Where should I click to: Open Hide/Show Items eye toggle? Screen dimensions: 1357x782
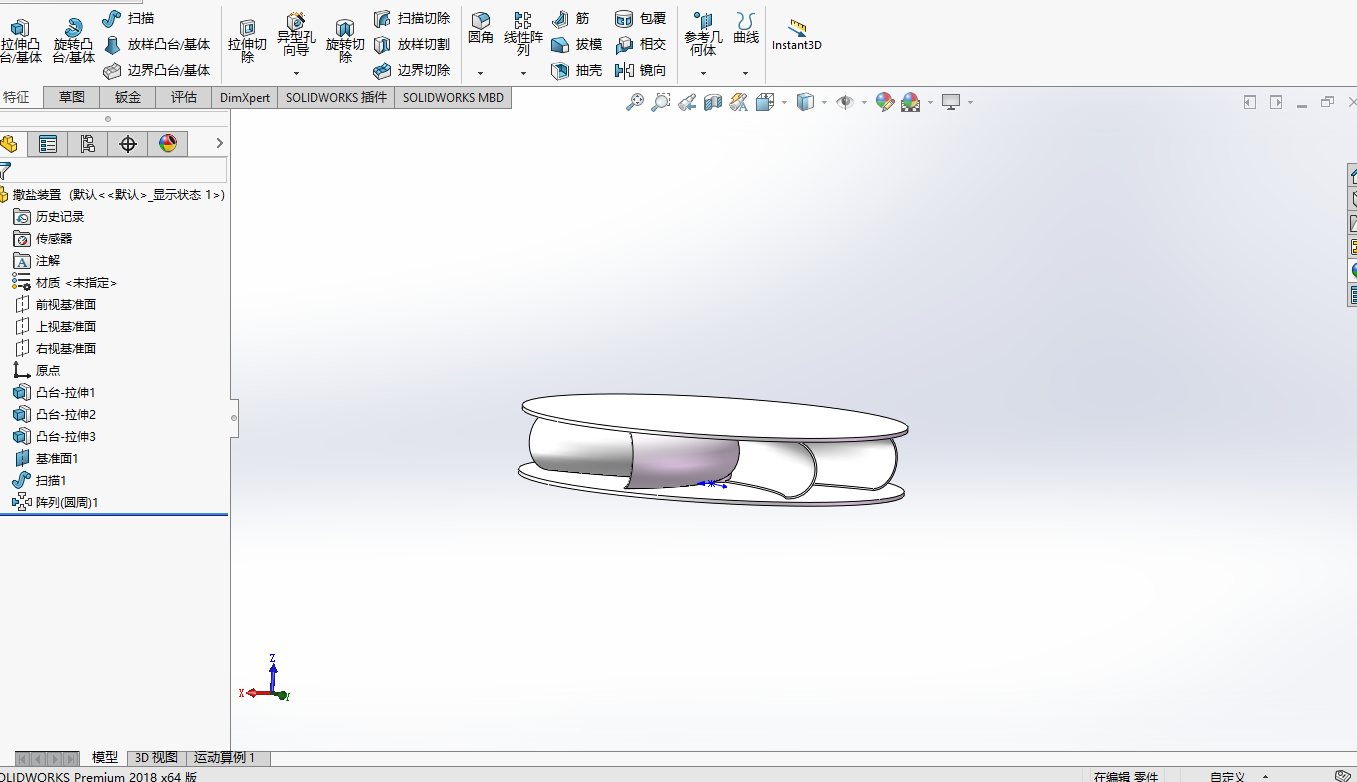point(845,102)
